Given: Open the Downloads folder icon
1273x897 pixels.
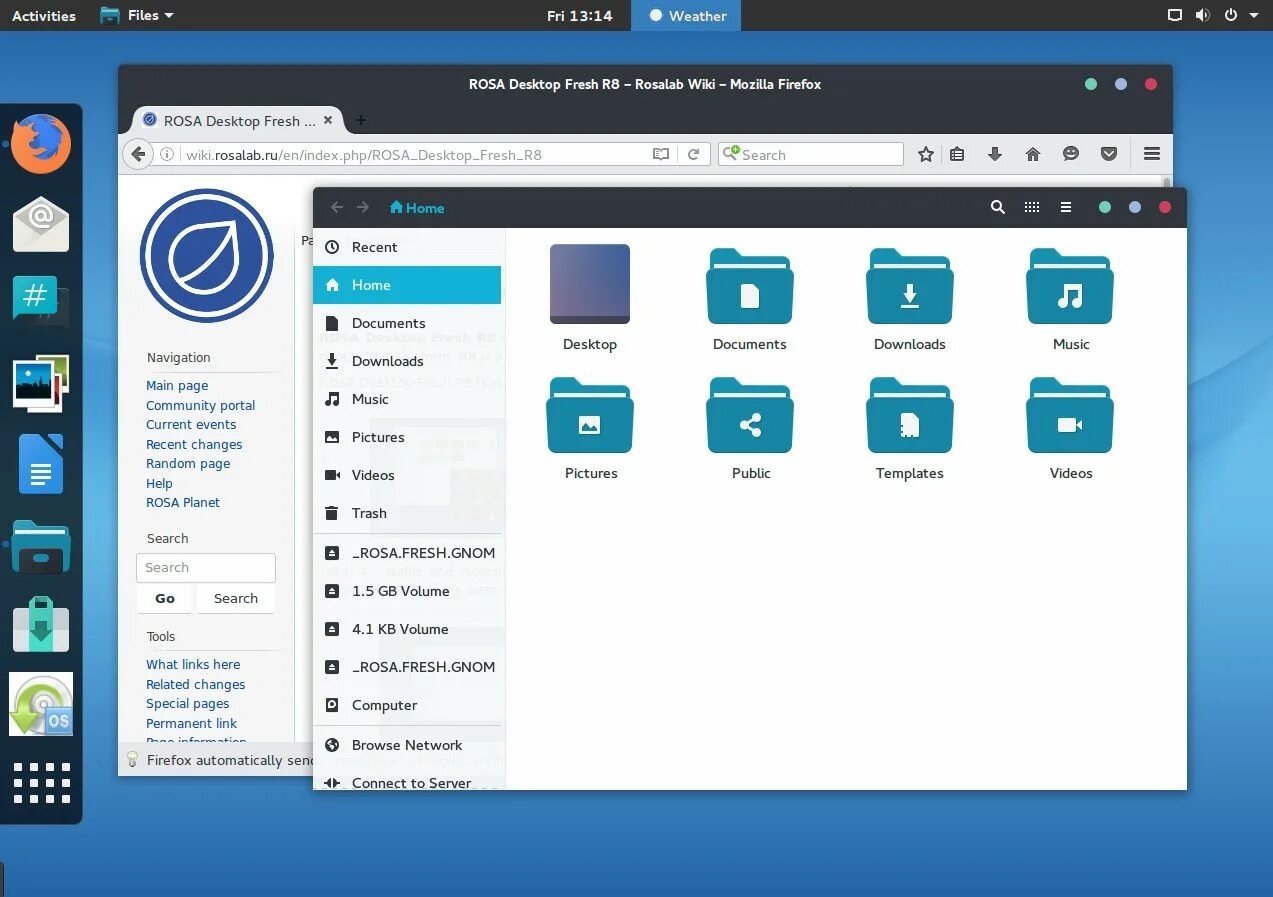Looking at the screenshot, I should point(910,287).
